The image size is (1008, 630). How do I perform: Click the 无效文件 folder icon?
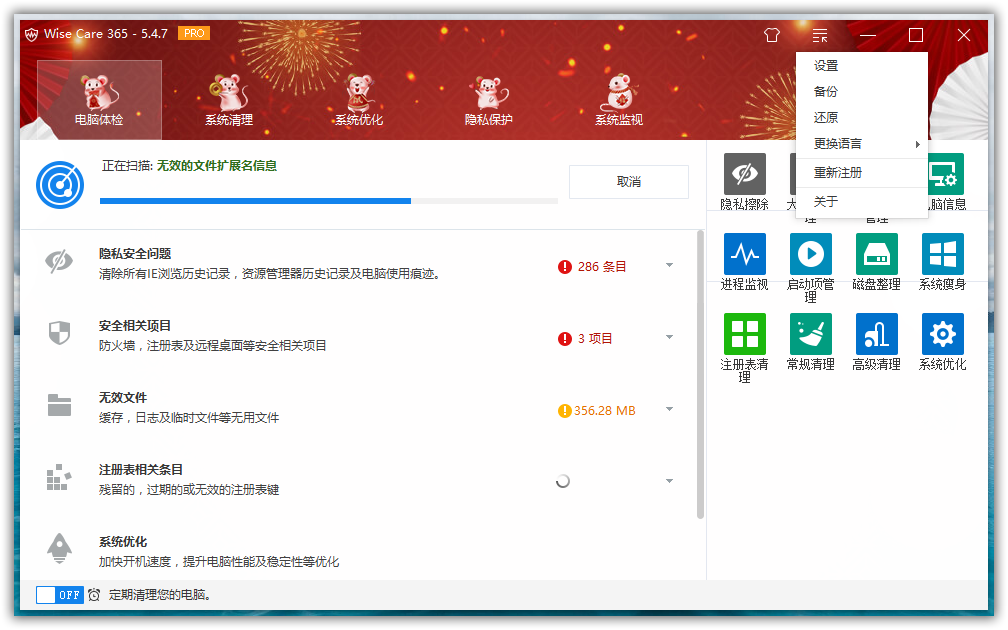coord(59,405)
